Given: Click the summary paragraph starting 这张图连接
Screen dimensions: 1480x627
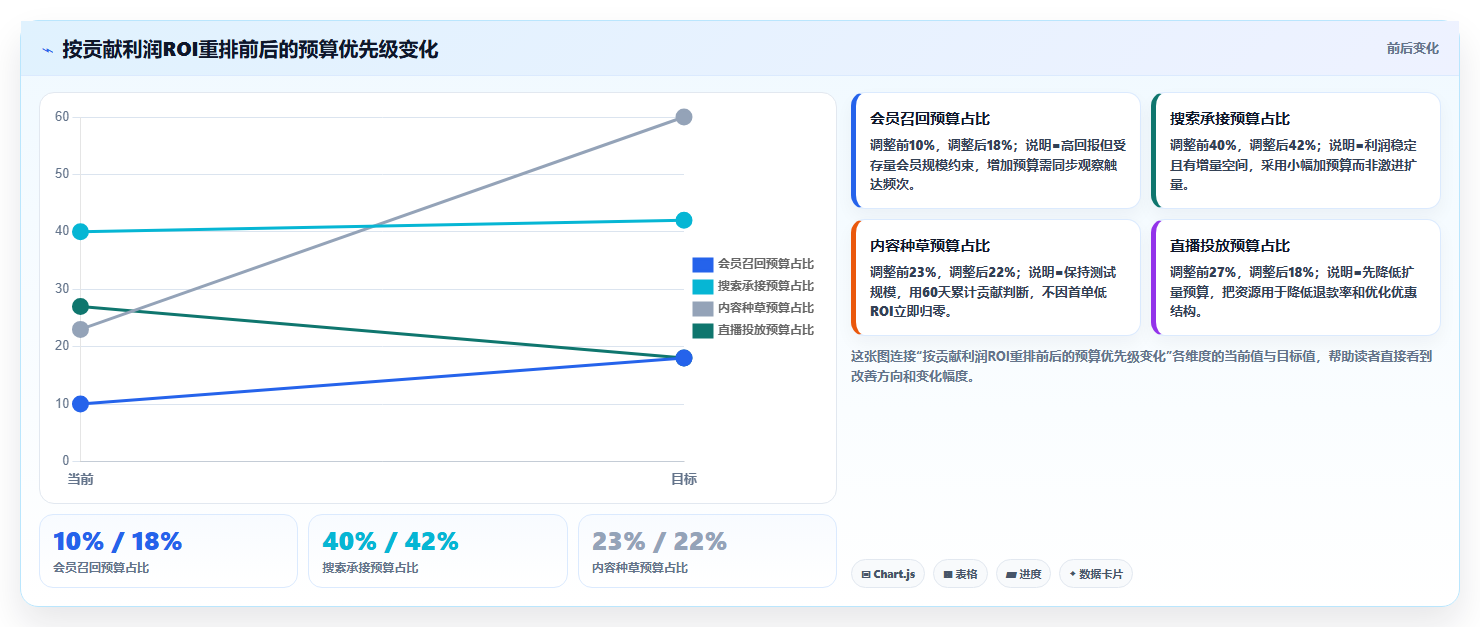Looking at the screenshot, I should 1141,366.
